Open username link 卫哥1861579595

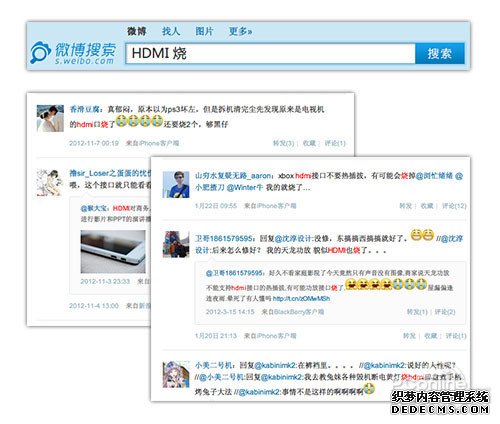click(224, 239)
